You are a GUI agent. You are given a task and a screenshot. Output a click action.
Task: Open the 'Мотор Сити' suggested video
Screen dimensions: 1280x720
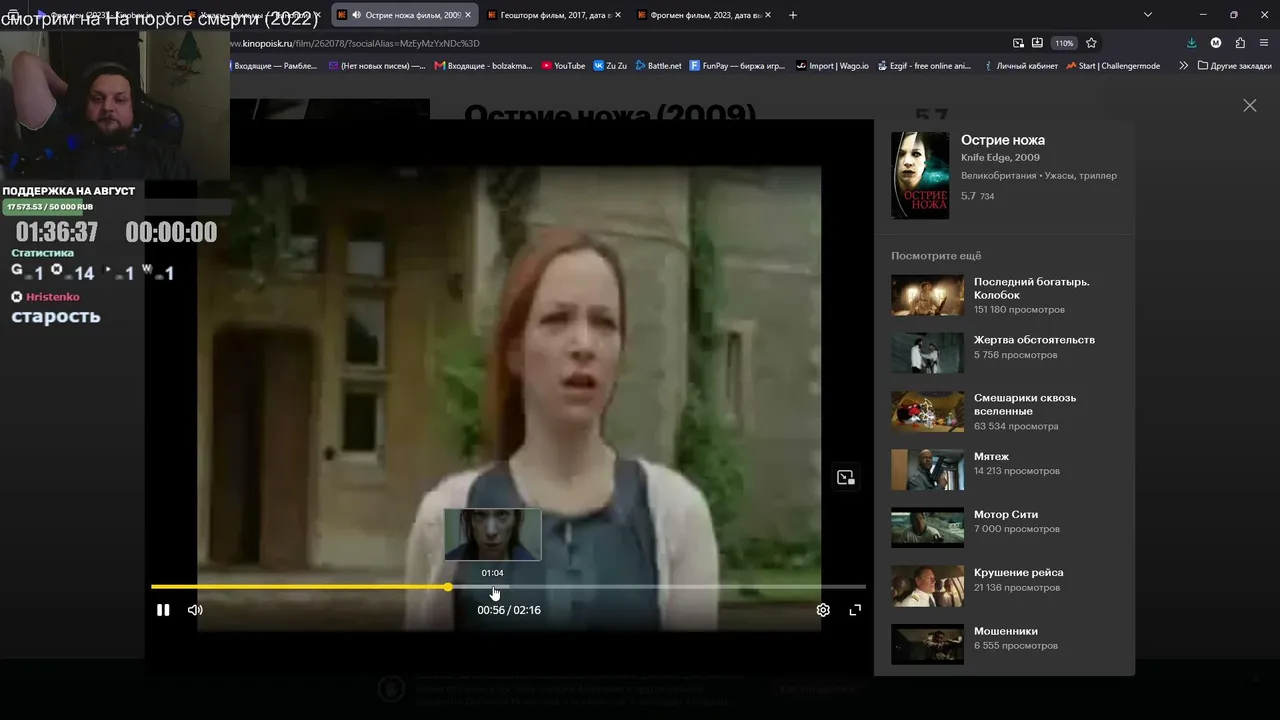pyautogui.click(x=1006, y=515)
